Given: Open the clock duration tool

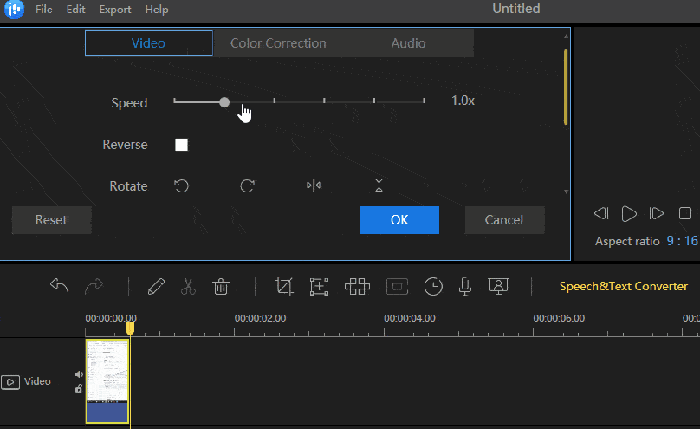Looking at the screenshot, I should click(433, 286).
